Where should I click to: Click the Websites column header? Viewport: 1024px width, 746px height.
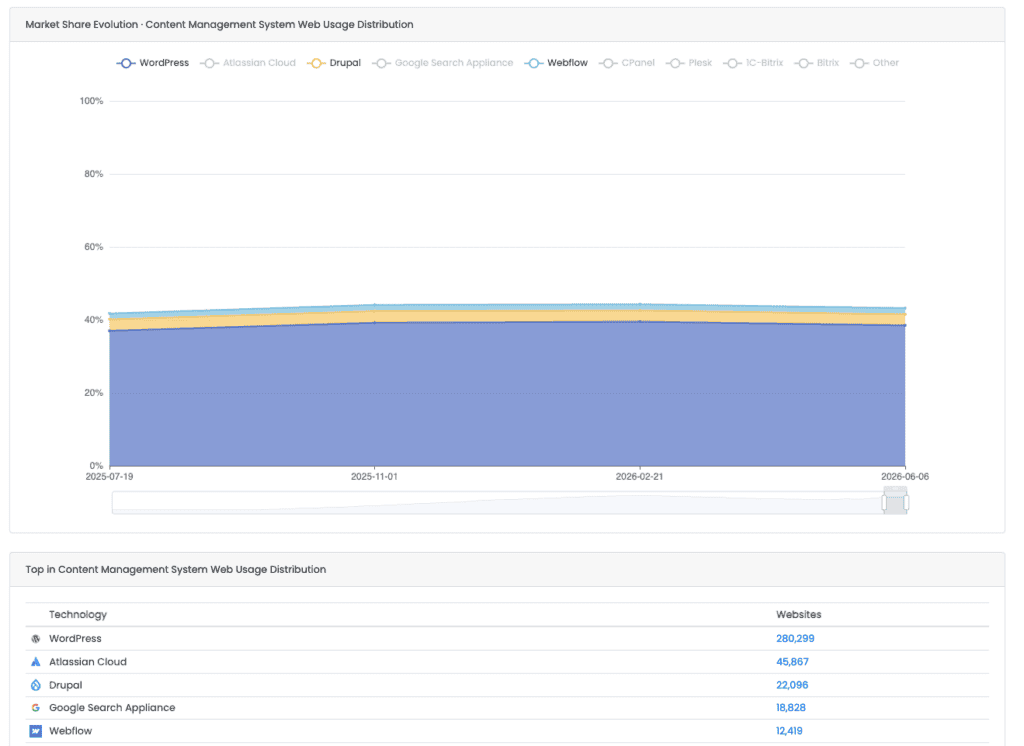point(799,615)
